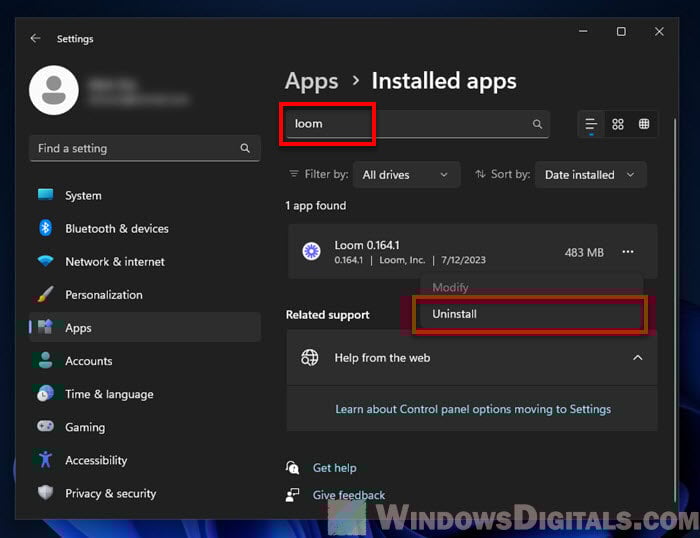Click the Get help link
Viewport: 700px width, 538px height.
point(334,468)
